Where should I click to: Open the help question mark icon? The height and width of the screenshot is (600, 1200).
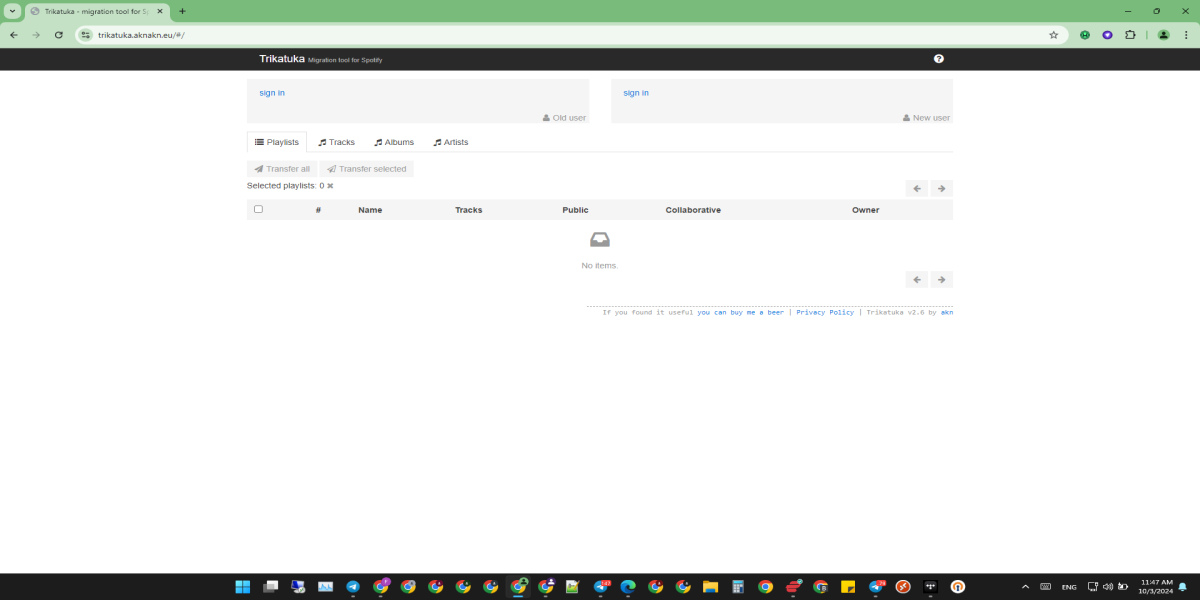(x=938, y=59)
